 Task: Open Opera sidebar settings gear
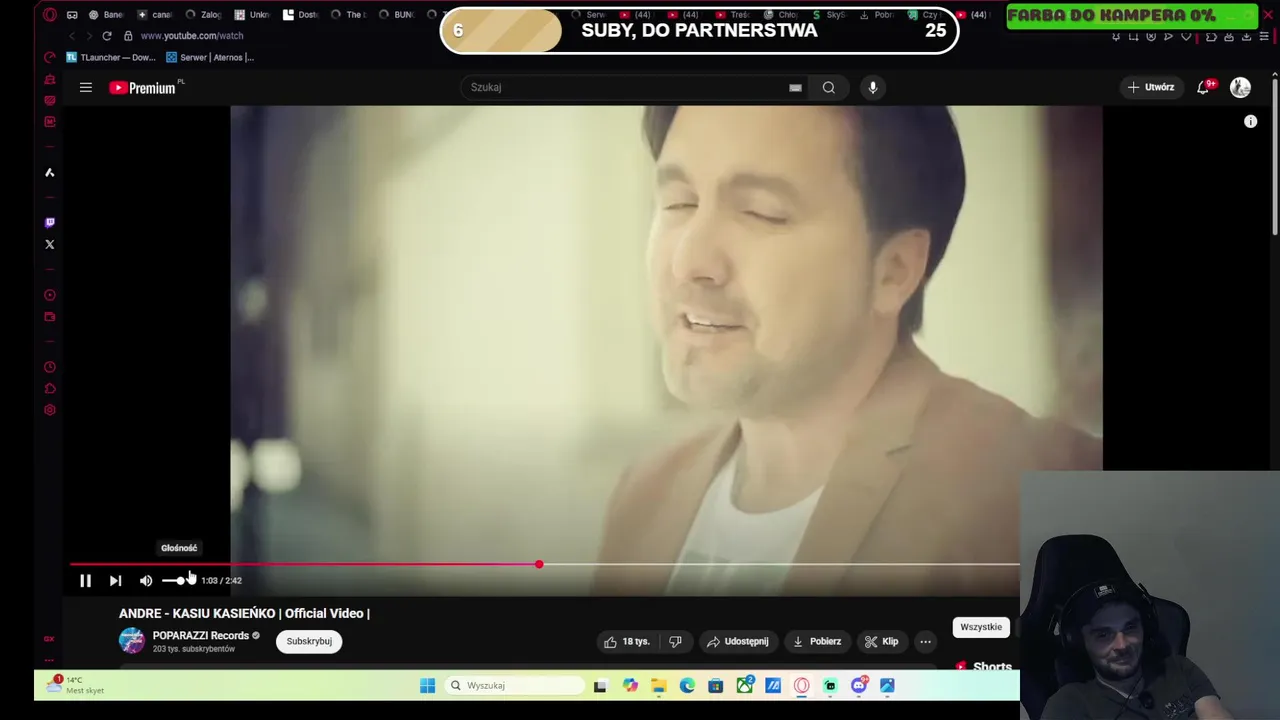coord(50,410)
